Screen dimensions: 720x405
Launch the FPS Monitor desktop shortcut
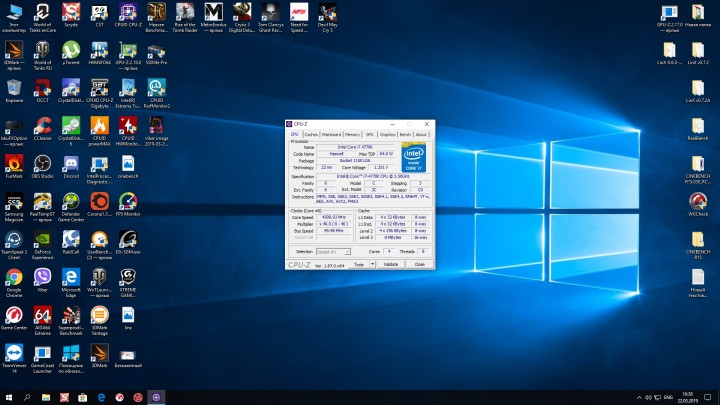pyautogui.click(x=128, y=205)
